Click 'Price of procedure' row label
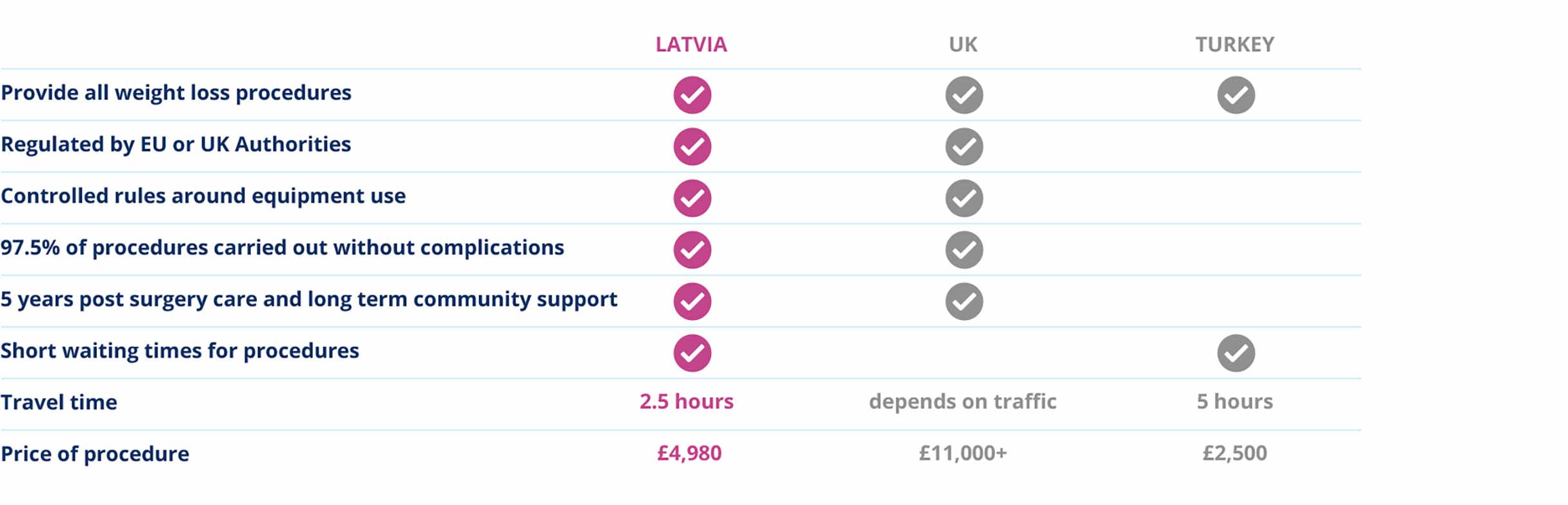Viewport: 1568px width, 505px height. (95, 454)
